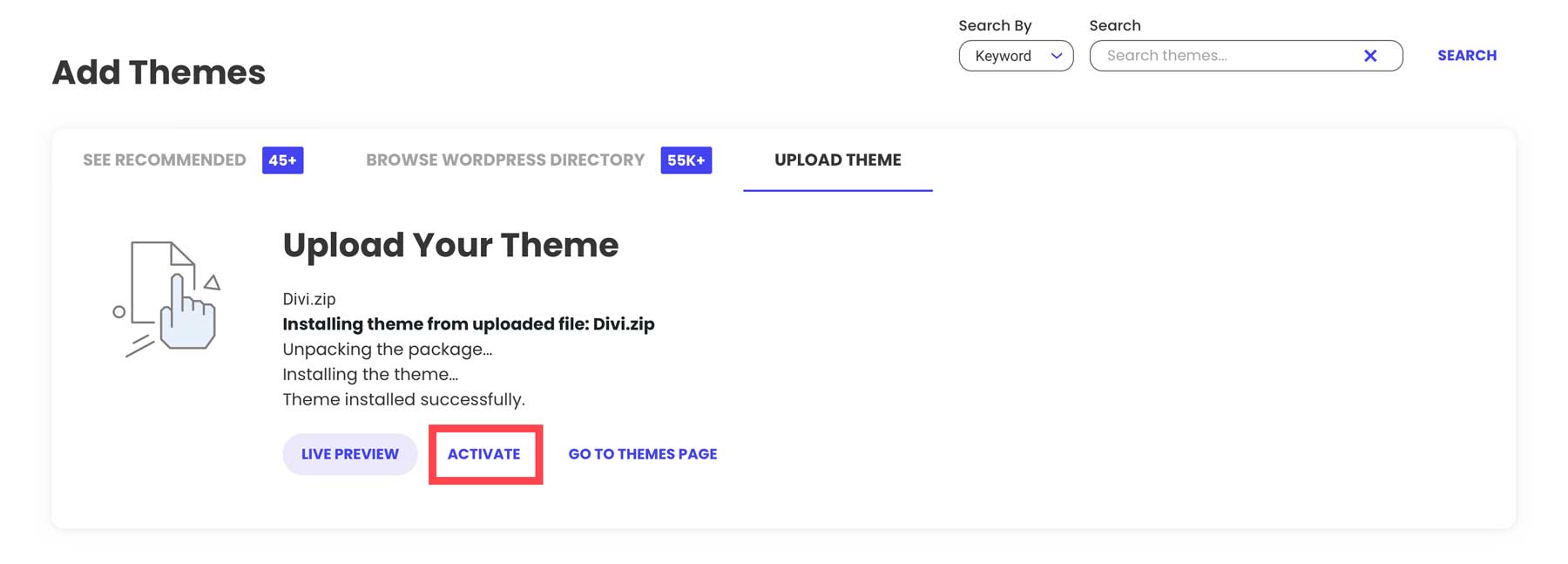This screenshot has height=564, width=1568.
Task: Select the 45+ badge next to See Recommended
Action: click(282, 160)
